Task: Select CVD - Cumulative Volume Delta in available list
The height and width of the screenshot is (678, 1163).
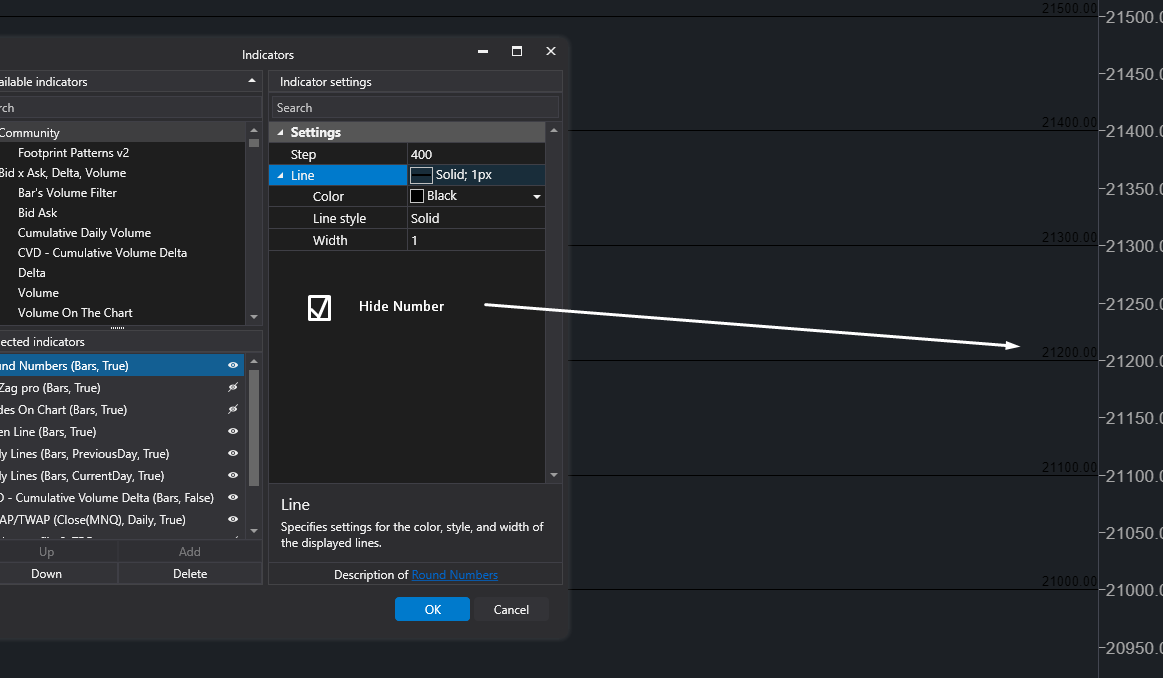Action: (102, 253)
